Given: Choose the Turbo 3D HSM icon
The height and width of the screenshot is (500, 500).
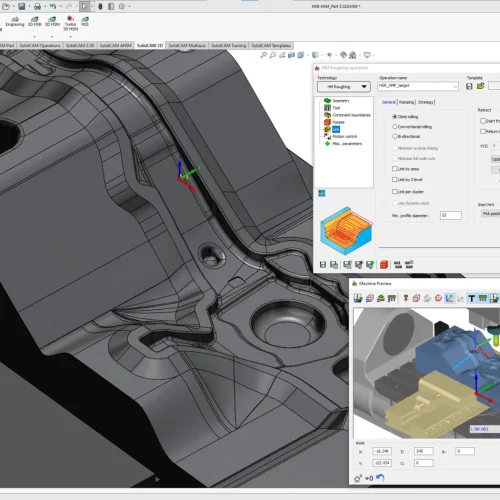Looking at the screenshot, I should pyautogui.click(x=70, y=23).
